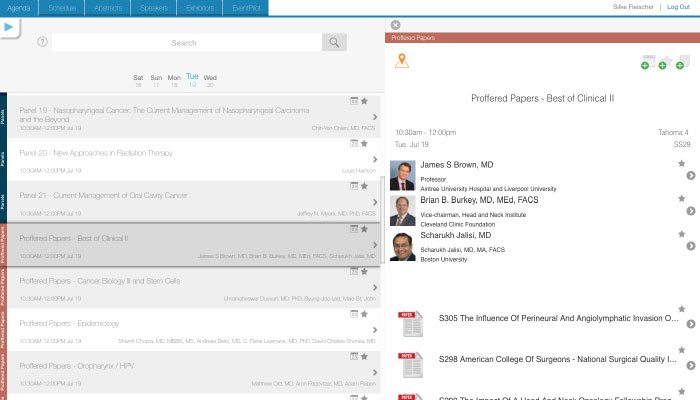Star the S305 Perineural Invasion paper
The image size is (700, 400).
point(682,309)
